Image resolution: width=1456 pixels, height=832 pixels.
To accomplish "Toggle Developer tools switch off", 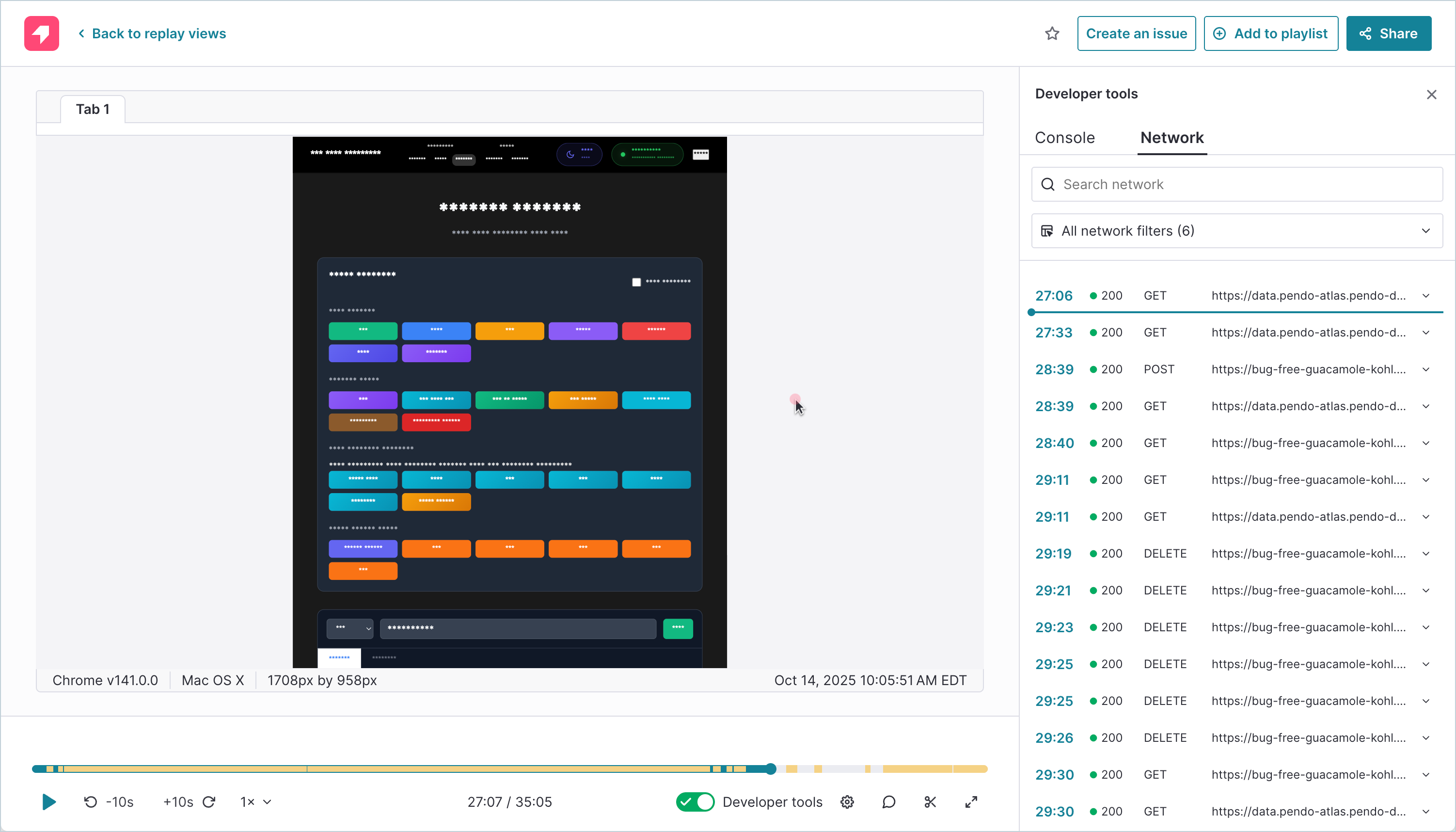I will click(x=695, y=802).
